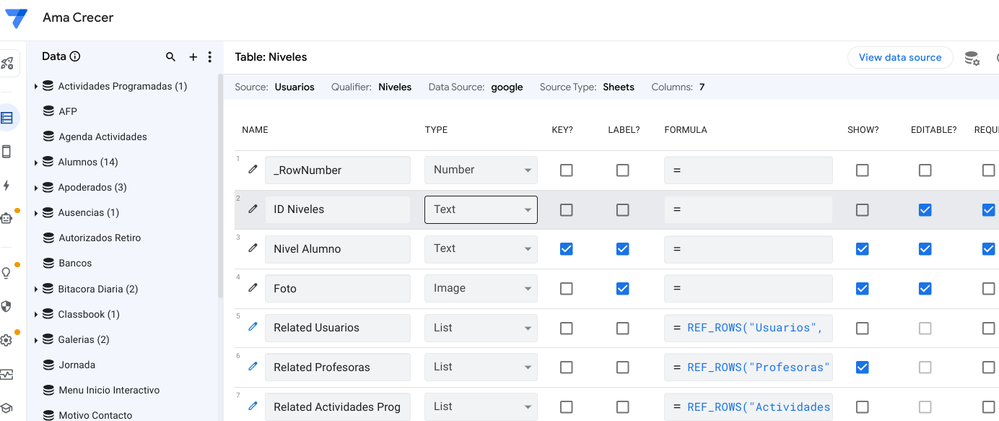Viewport: 999px width, 421px height.
Task: Toggle SHOW checkbox for Foto
Action: [862, 289]
